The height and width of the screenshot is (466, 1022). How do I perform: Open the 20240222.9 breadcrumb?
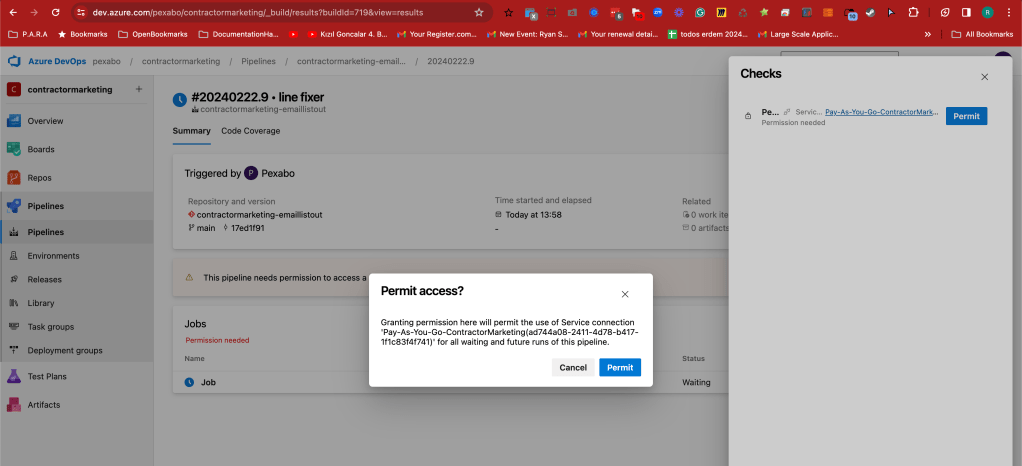[450, 61]
